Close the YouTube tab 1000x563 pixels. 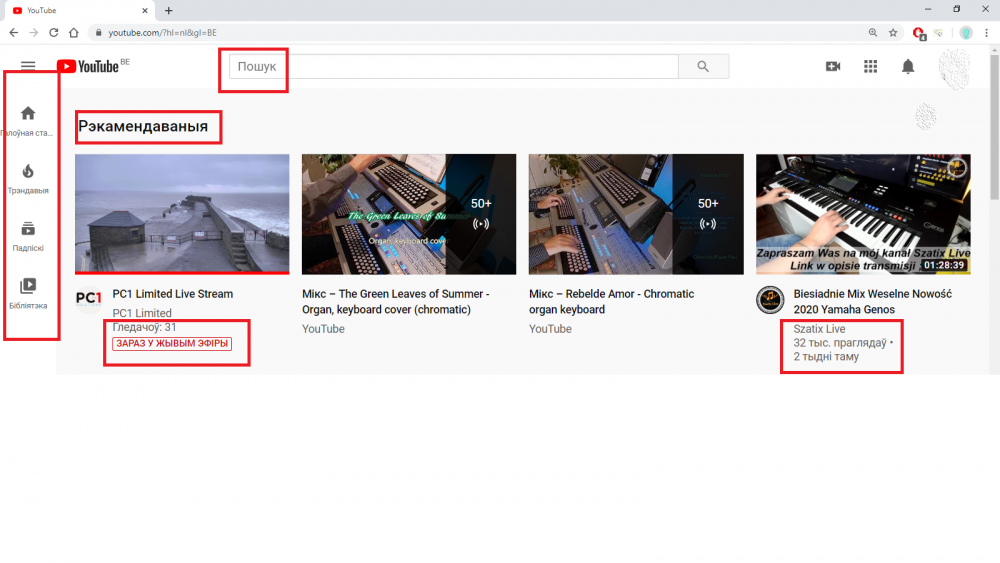(x=145, y=10)
